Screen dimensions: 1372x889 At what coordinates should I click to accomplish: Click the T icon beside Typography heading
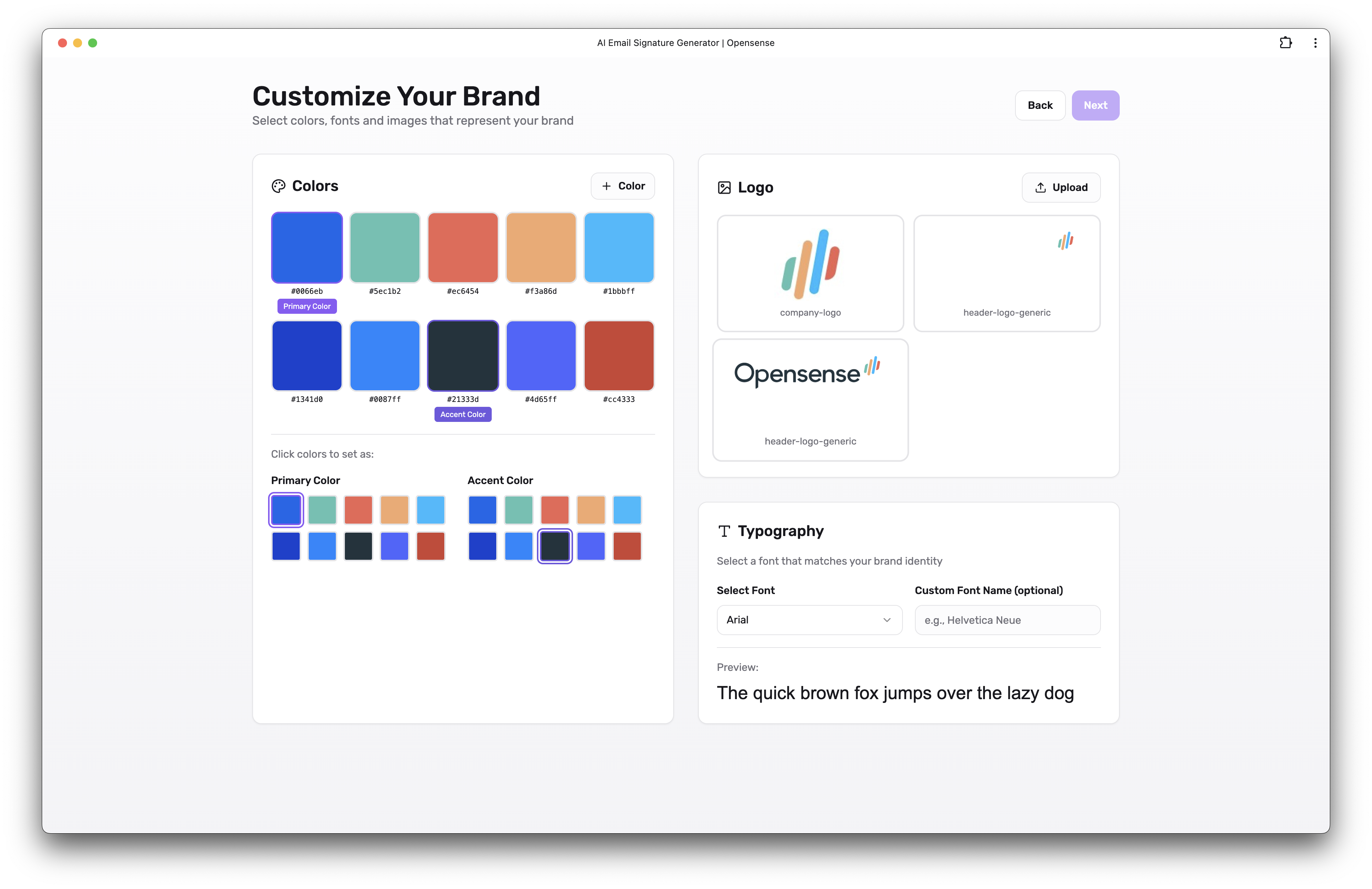click(724, 531)
